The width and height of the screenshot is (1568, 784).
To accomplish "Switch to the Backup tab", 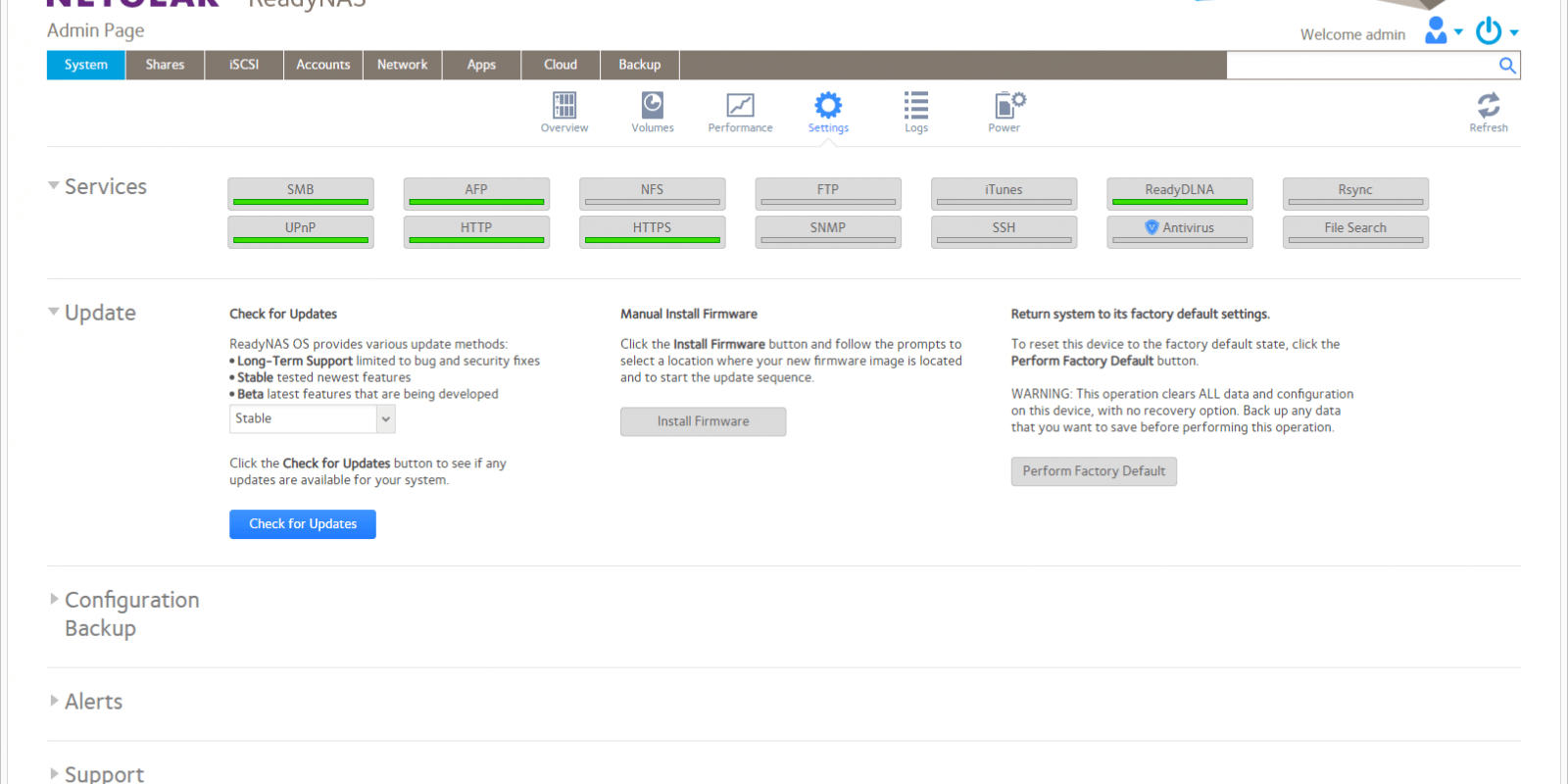I will click(x=640, y=65).
